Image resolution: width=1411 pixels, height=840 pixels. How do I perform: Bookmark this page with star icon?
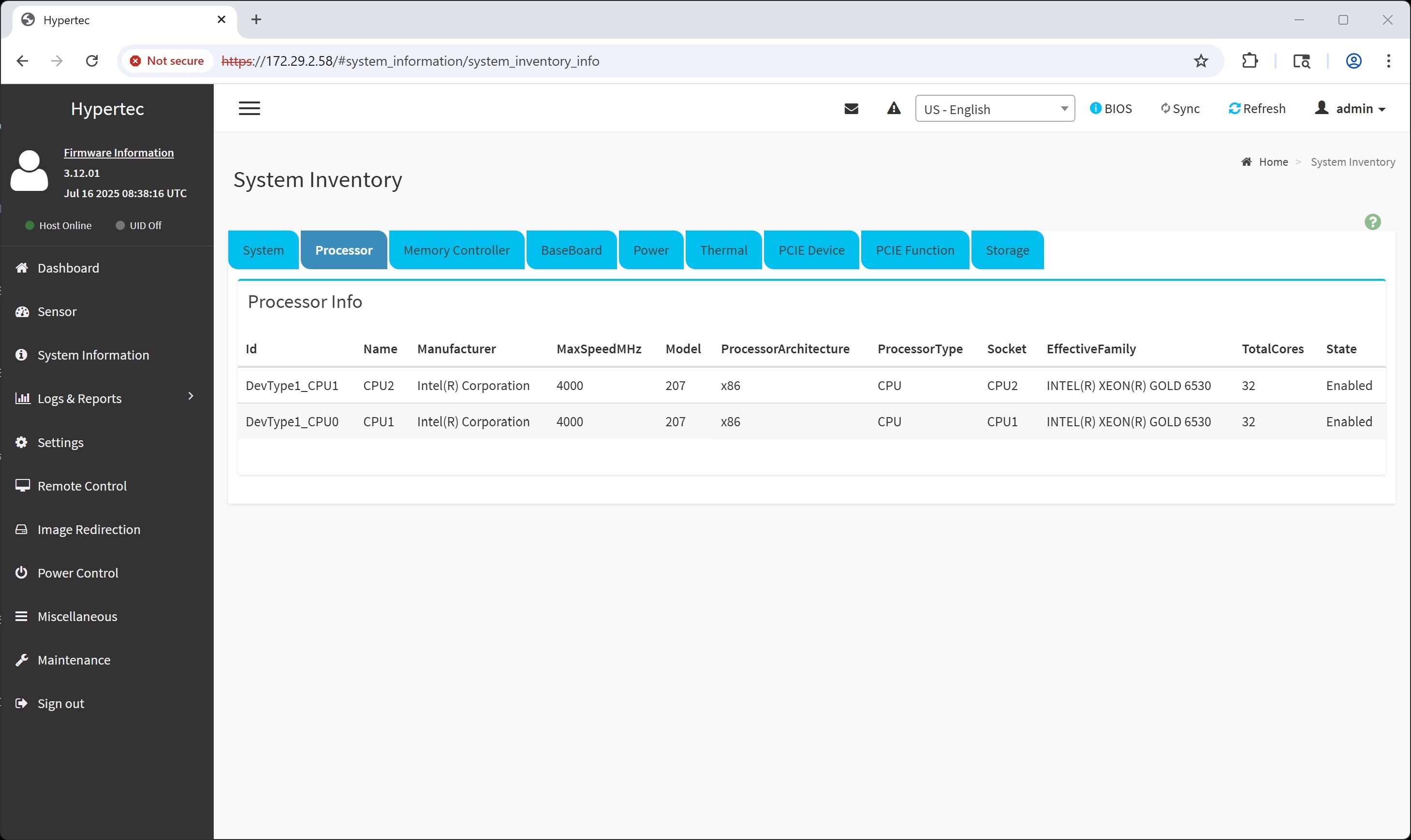click(1200, 60)
